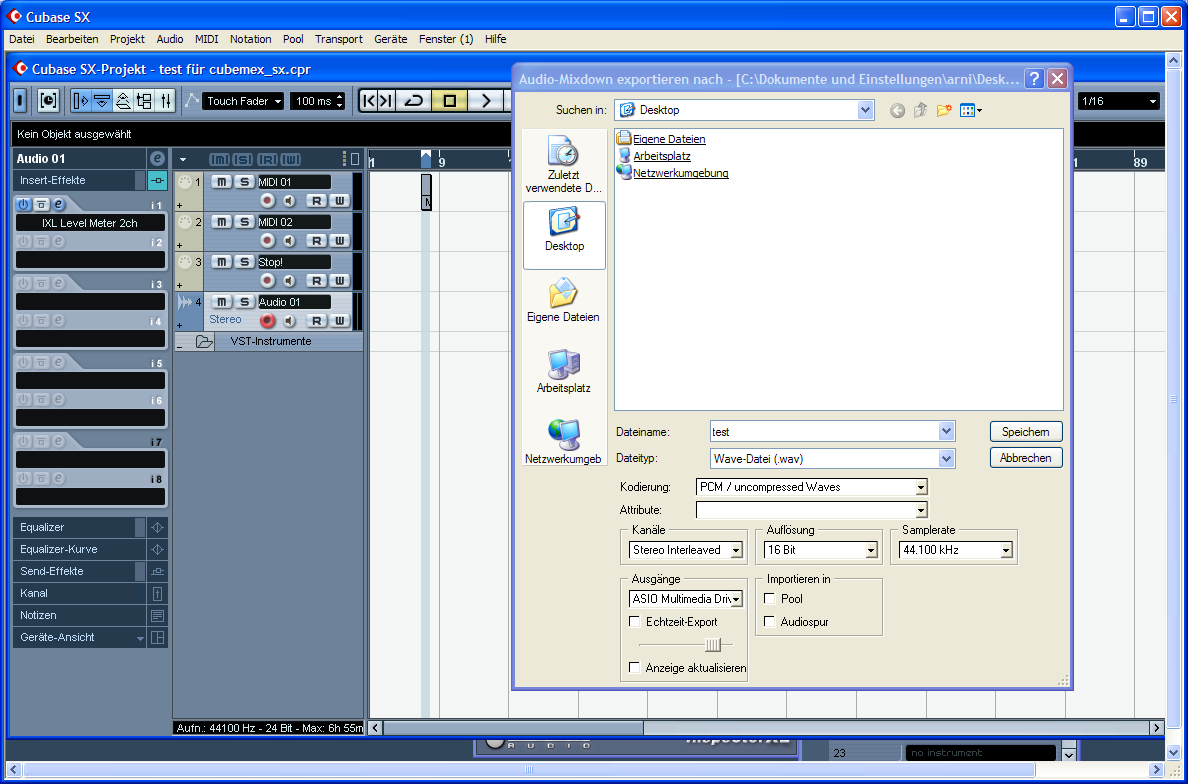Click the Insert-Effekte bypass icon

point(158,180)
